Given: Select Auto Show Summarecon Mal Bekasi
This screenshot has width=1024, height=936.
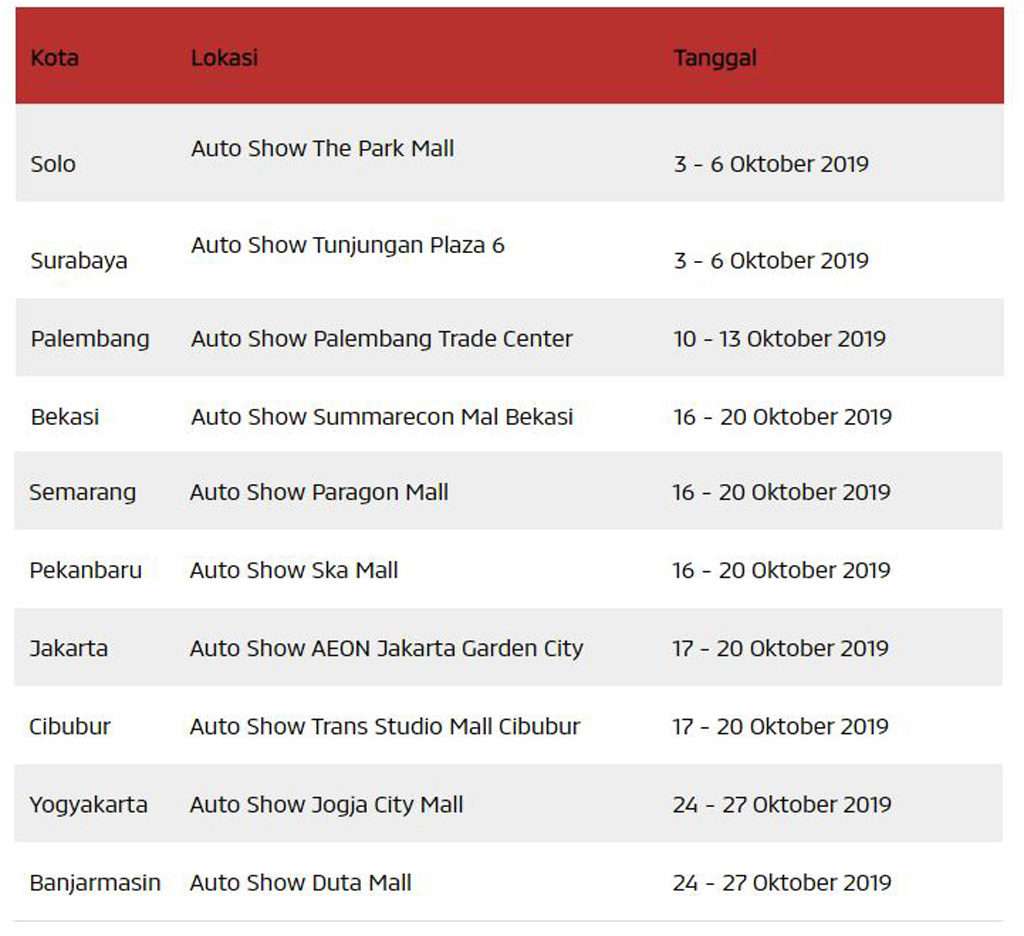Looking at the screenshot, I should 382,417.
